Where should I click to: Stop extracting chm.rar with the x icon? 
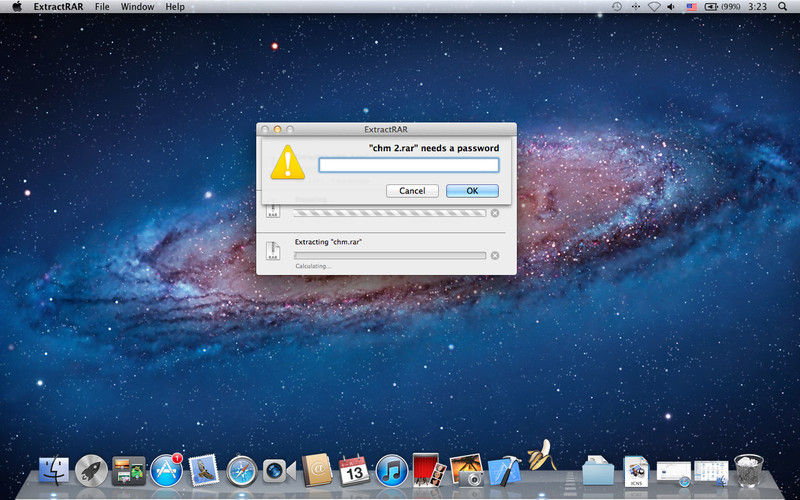pos(495,256)
